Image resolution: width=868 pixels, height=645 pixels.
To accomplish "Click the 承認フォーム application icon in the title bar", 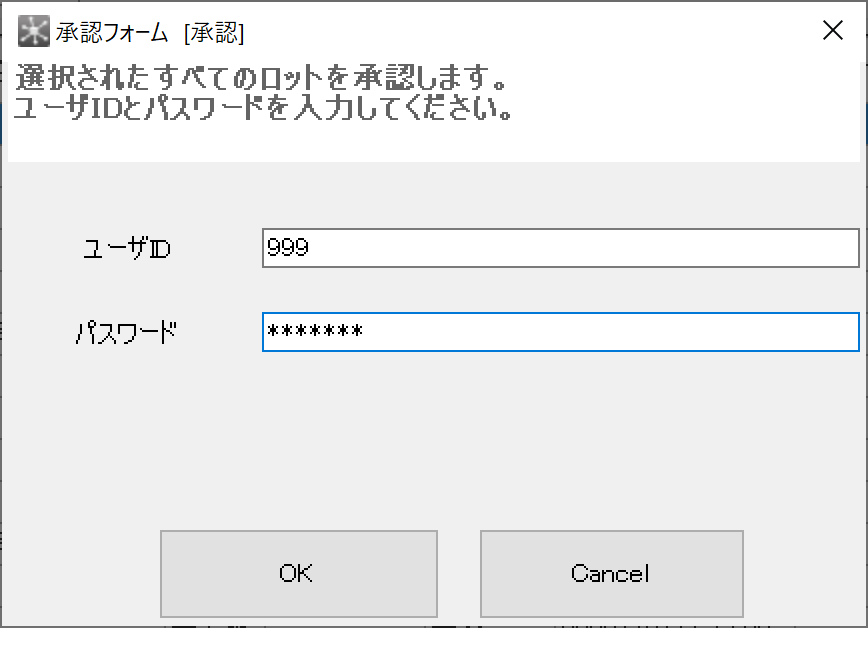I will [31, 31].
